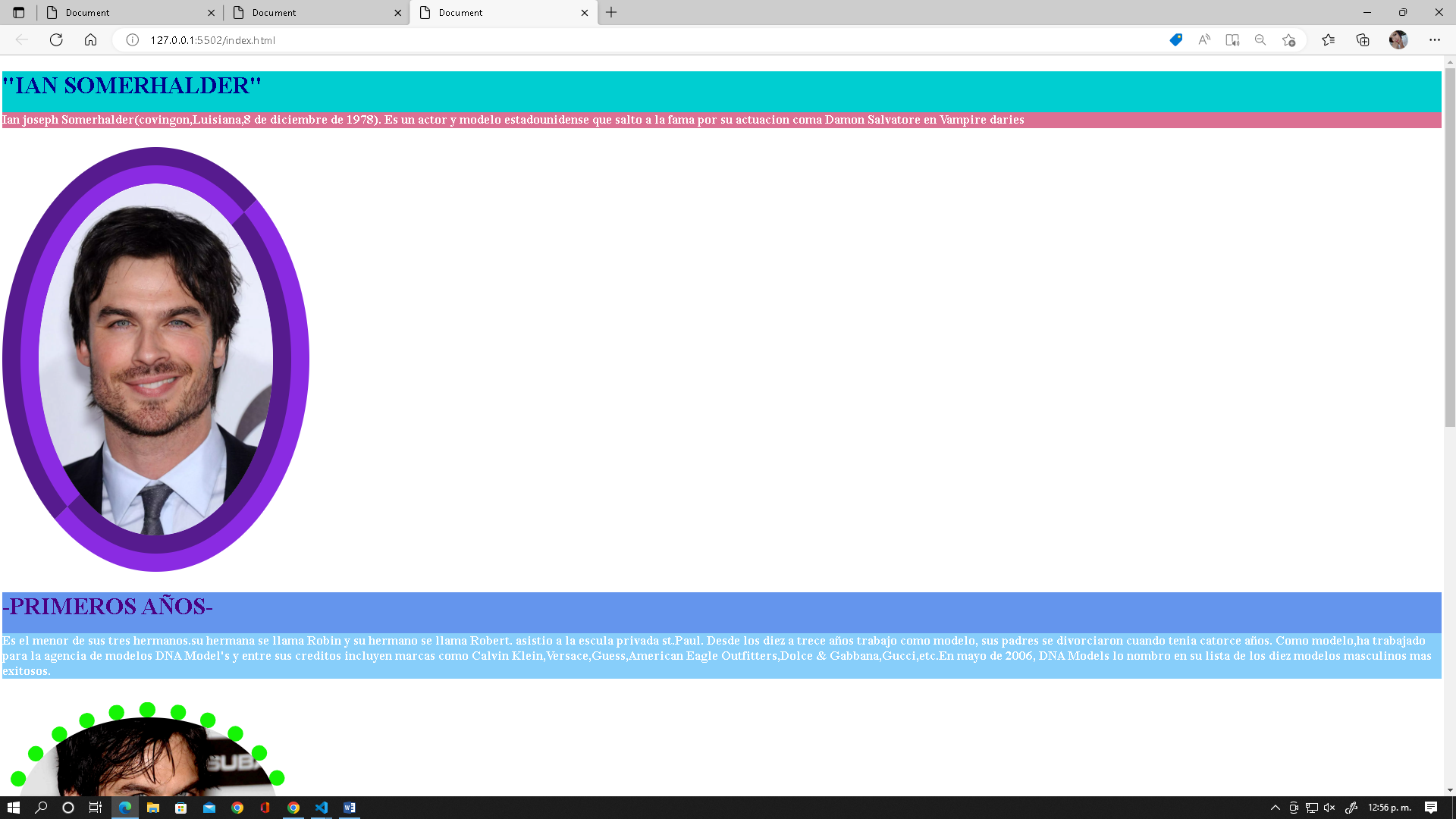The width and height of the screenshot is (1456, 819).
Task: Open the tab actions menu
Action: point(19,13)
